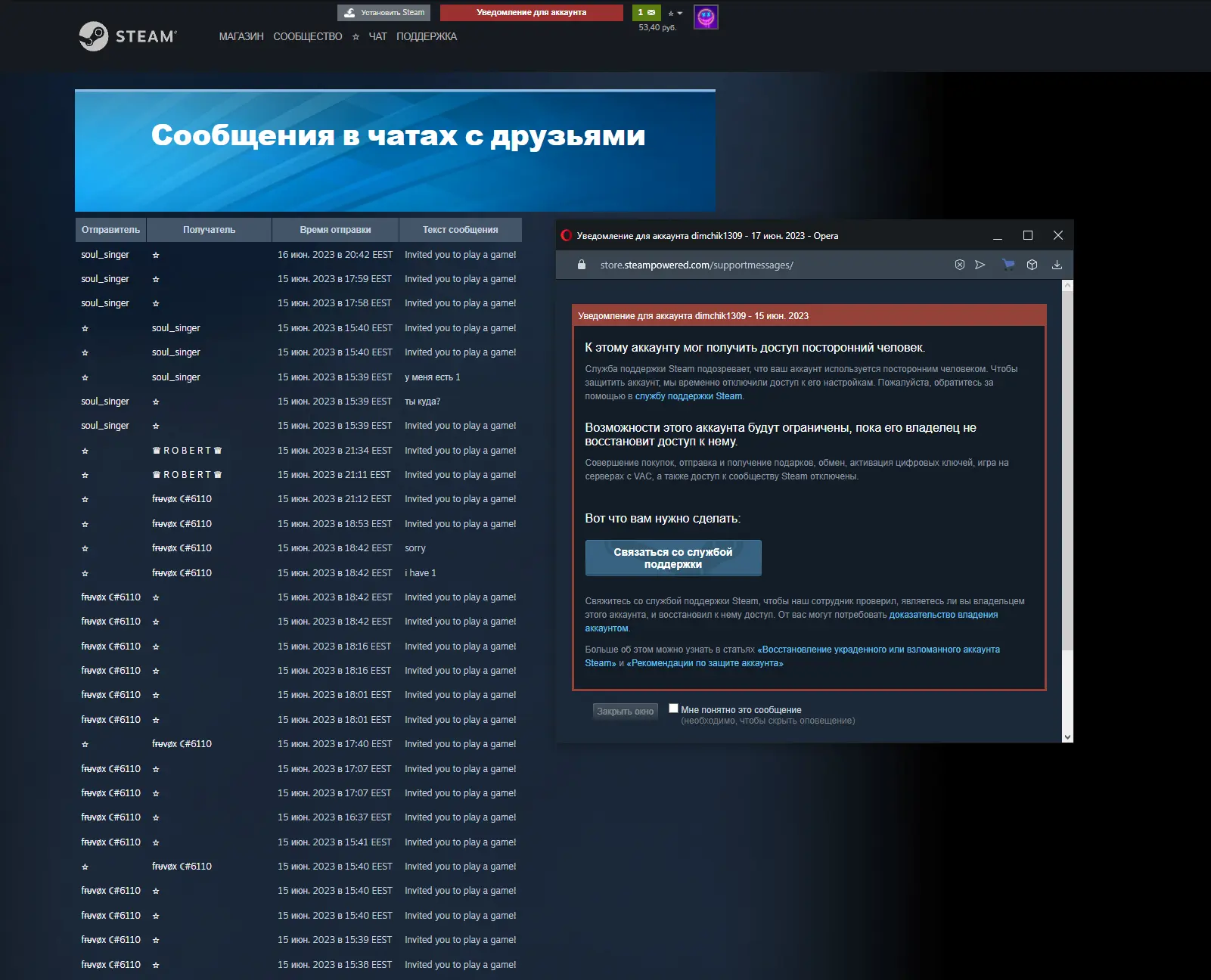Open the user profile avatar

click(x=705, y=17)
